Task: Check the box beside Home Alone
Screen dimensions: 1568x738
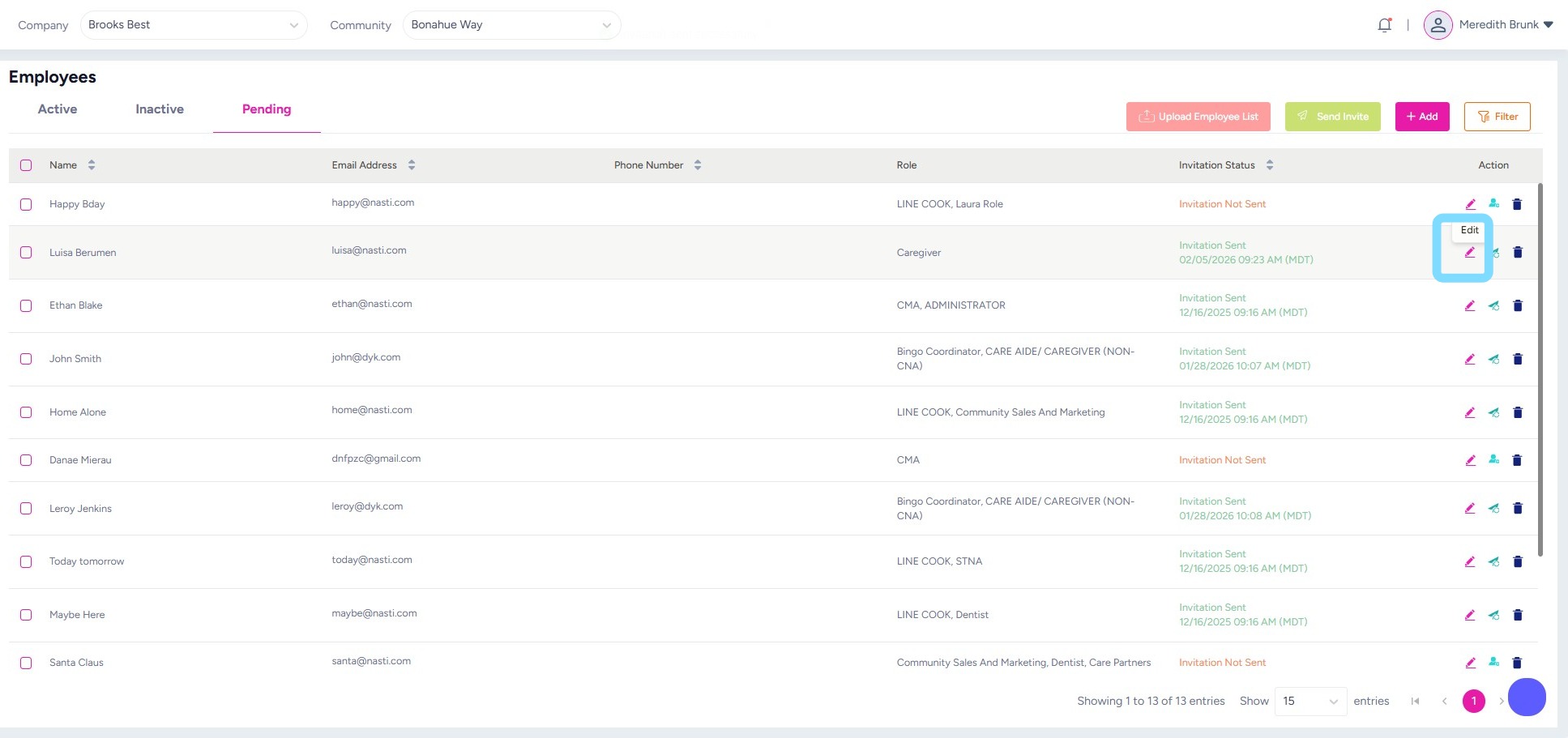Action: point(26,412)
